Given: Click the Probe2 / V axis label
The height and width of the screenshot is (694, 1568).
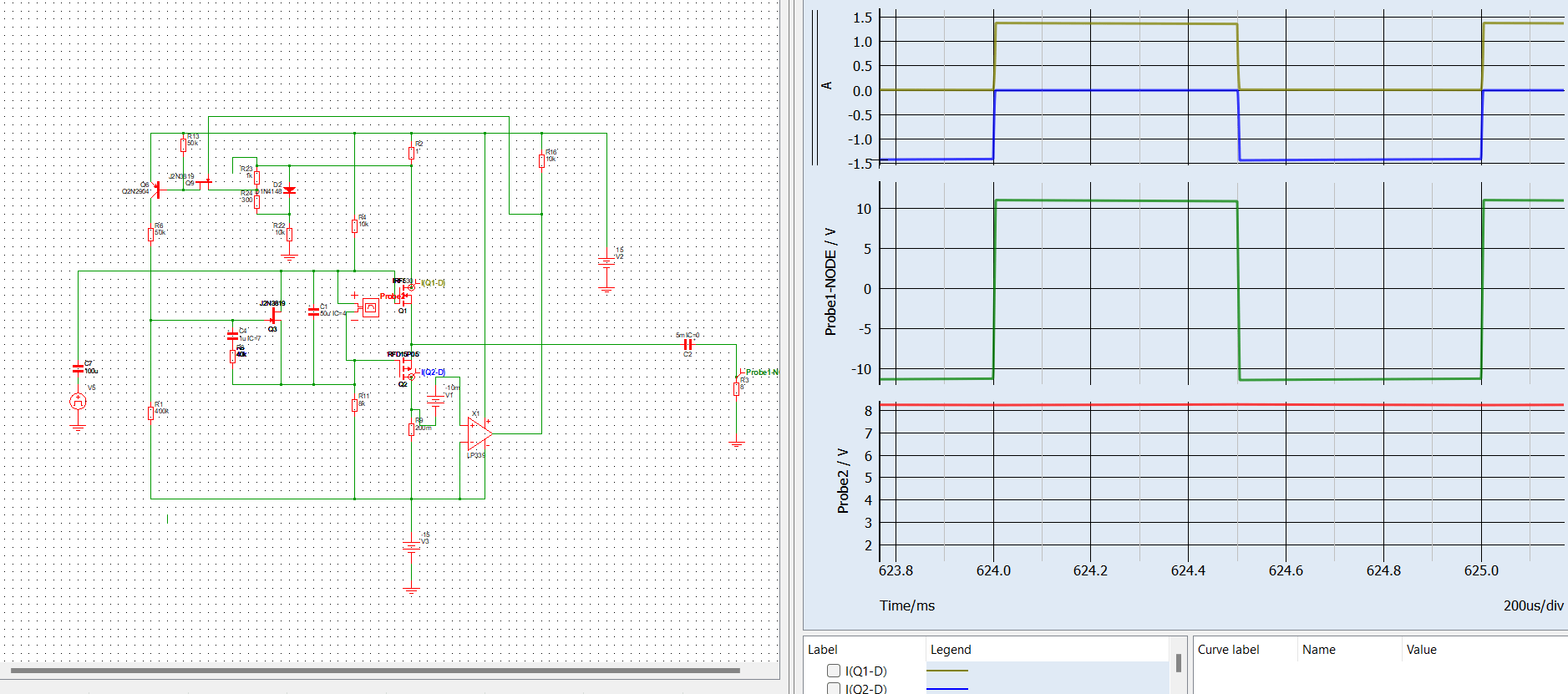Looking at the screenshot, I should 843,481.
